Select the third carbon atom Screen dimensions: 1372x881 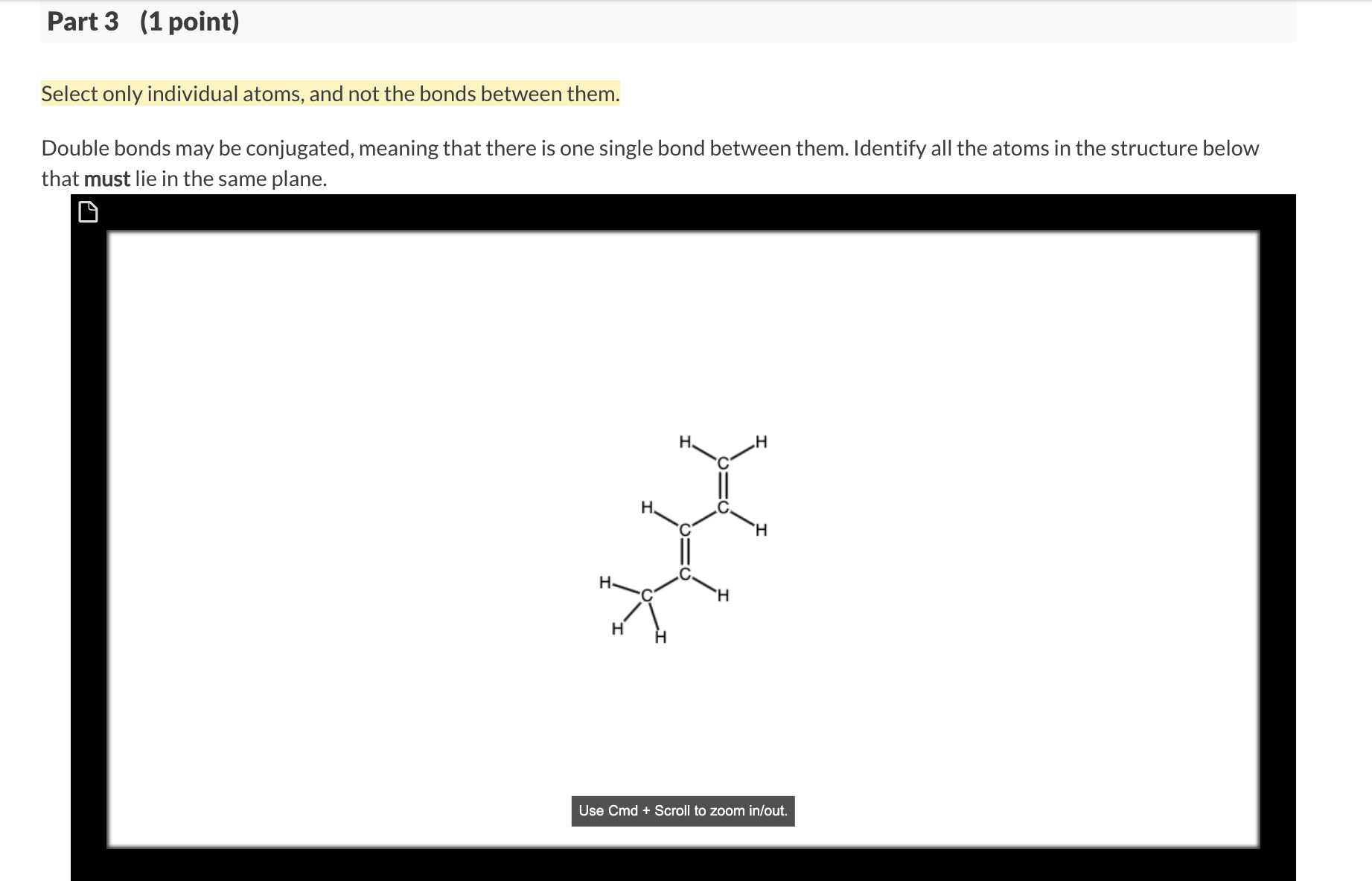click(x=684, y=530)
